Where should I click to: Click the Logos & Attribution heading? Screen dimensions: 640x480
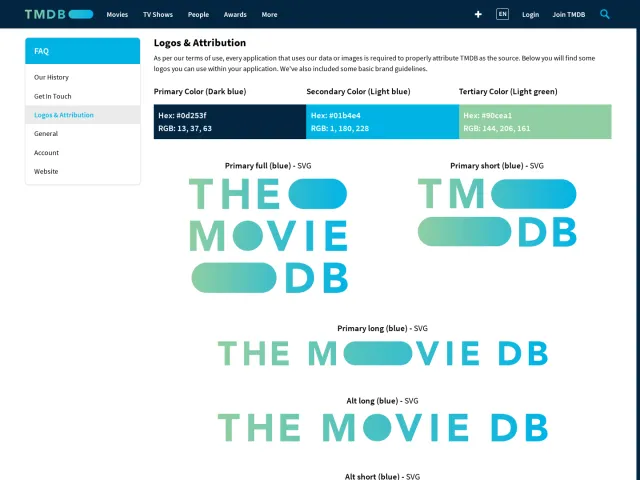click(x=200, y=43)
